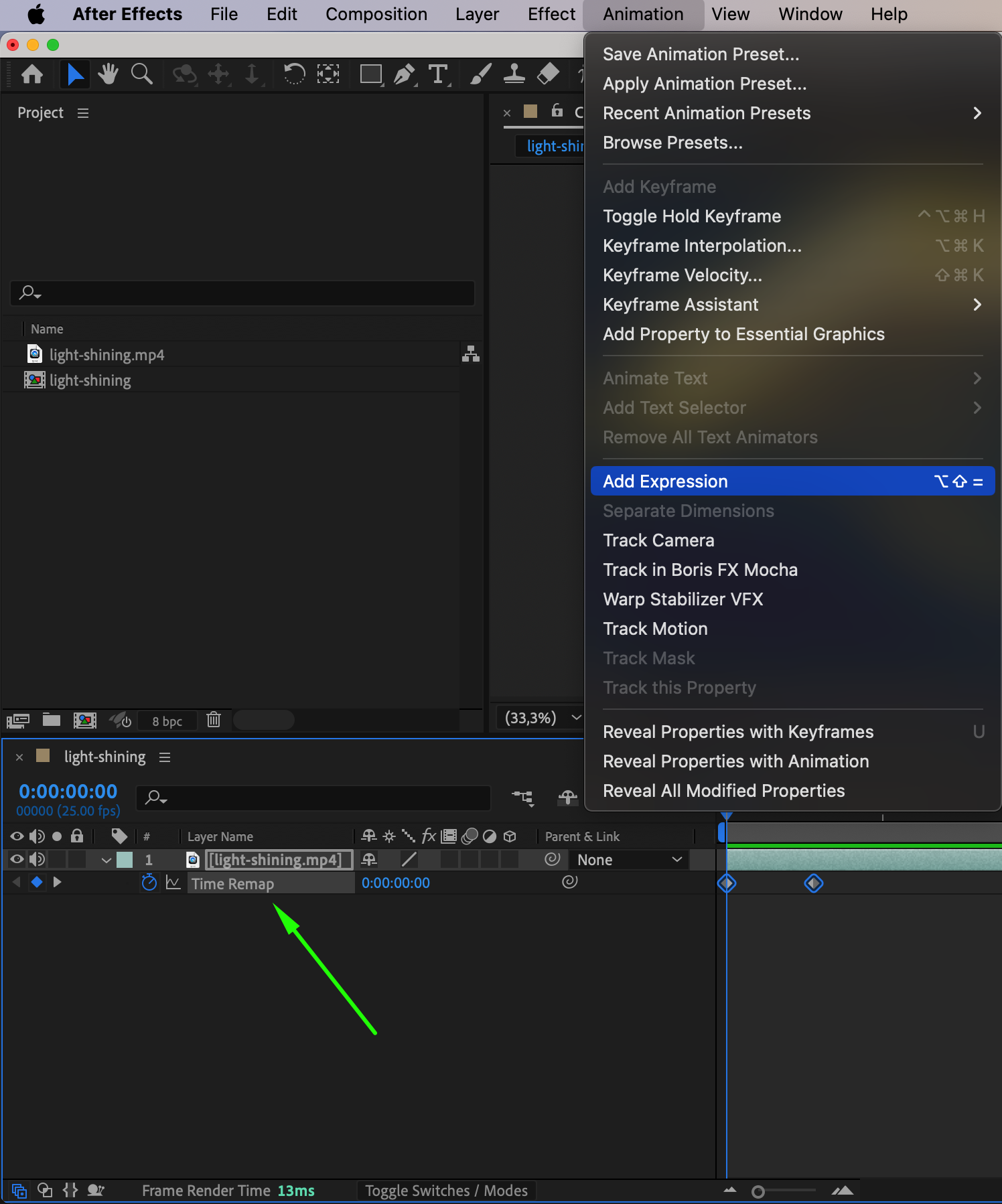This screenshot has width=1002, height=1204.
Task: Select the Zoom magnifier tool
Action: [x=141, y=74]
